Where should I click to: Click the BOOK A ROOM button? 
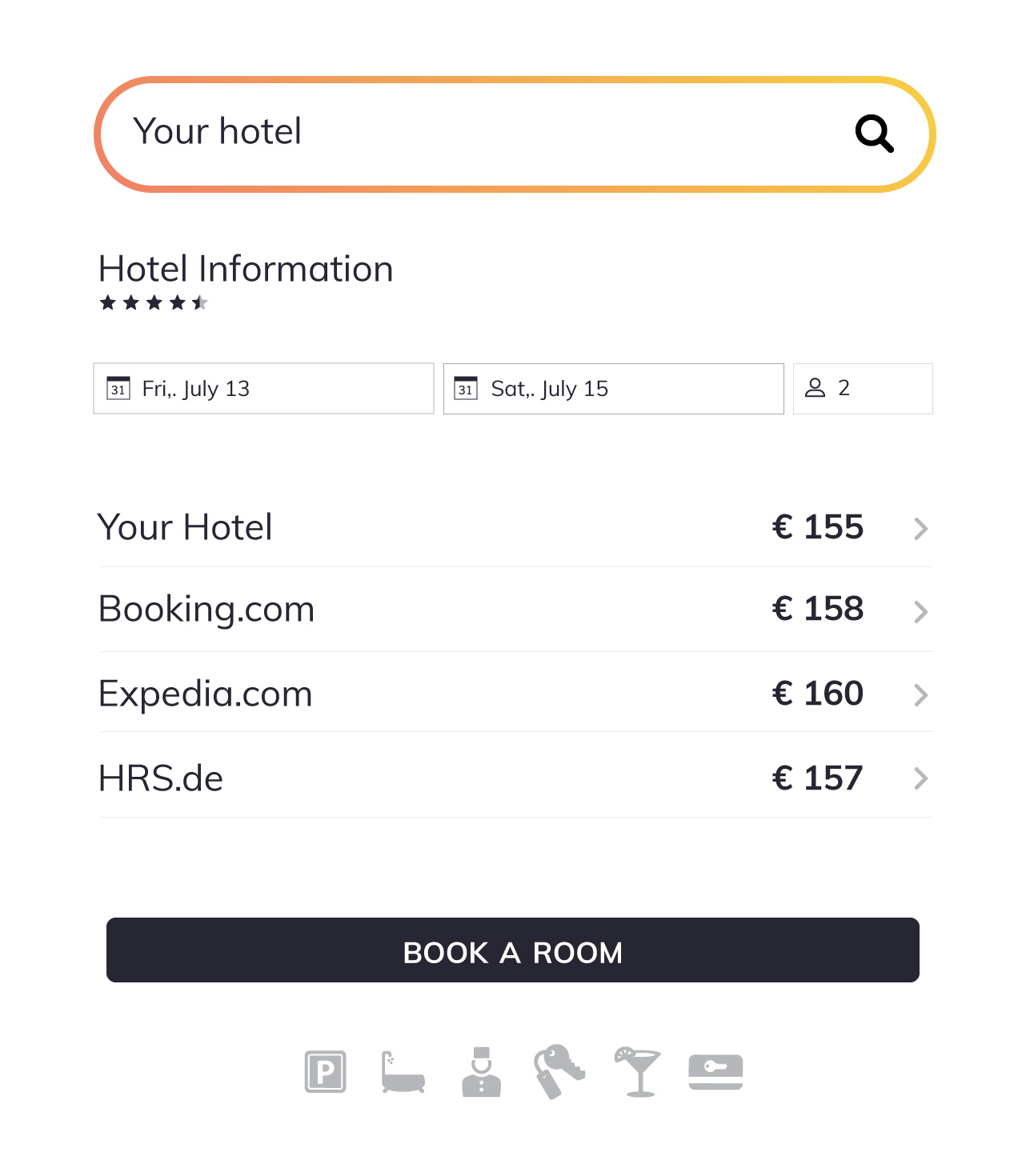click(515, 951)
